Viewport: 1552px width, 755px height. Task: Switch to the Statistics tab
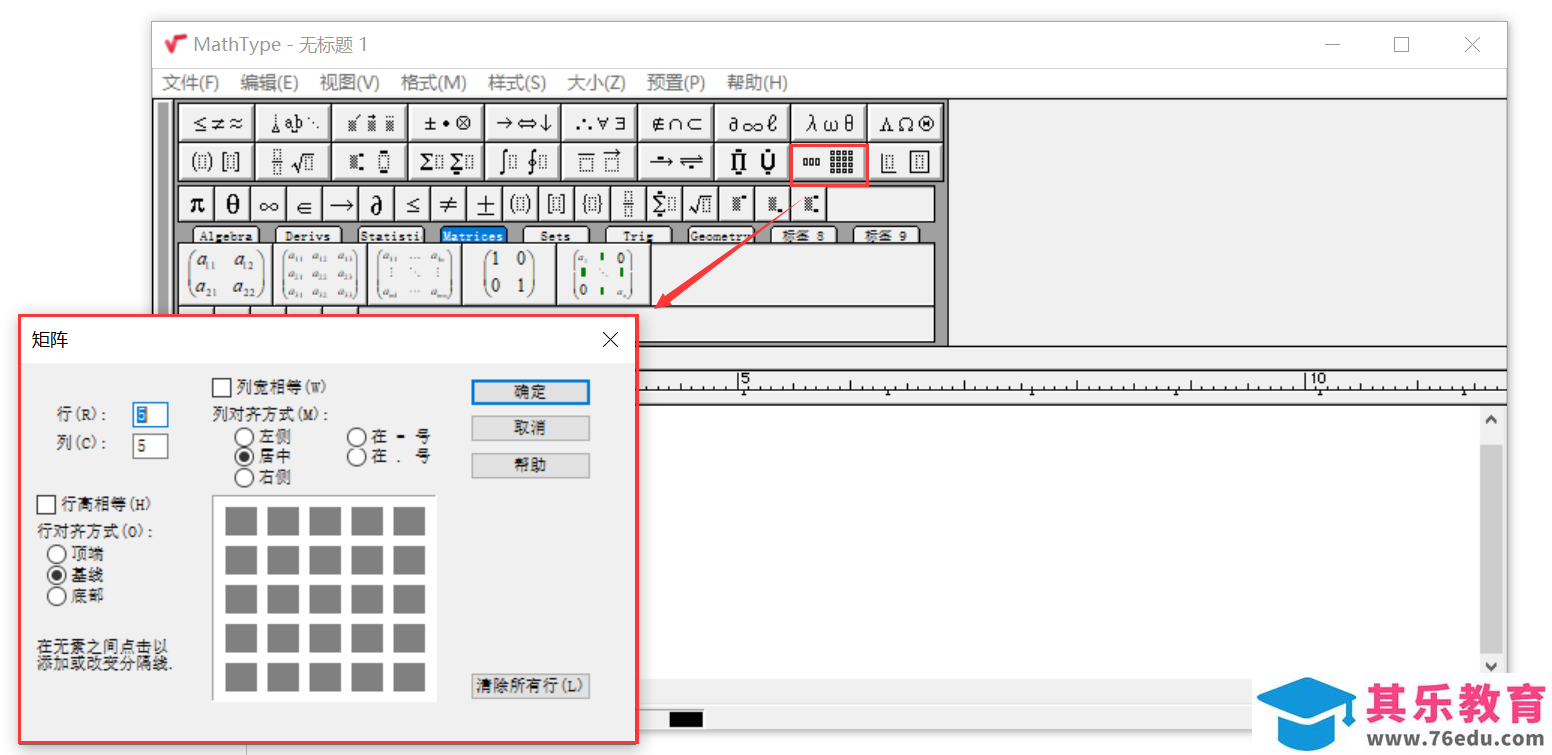tap(390, 236)
